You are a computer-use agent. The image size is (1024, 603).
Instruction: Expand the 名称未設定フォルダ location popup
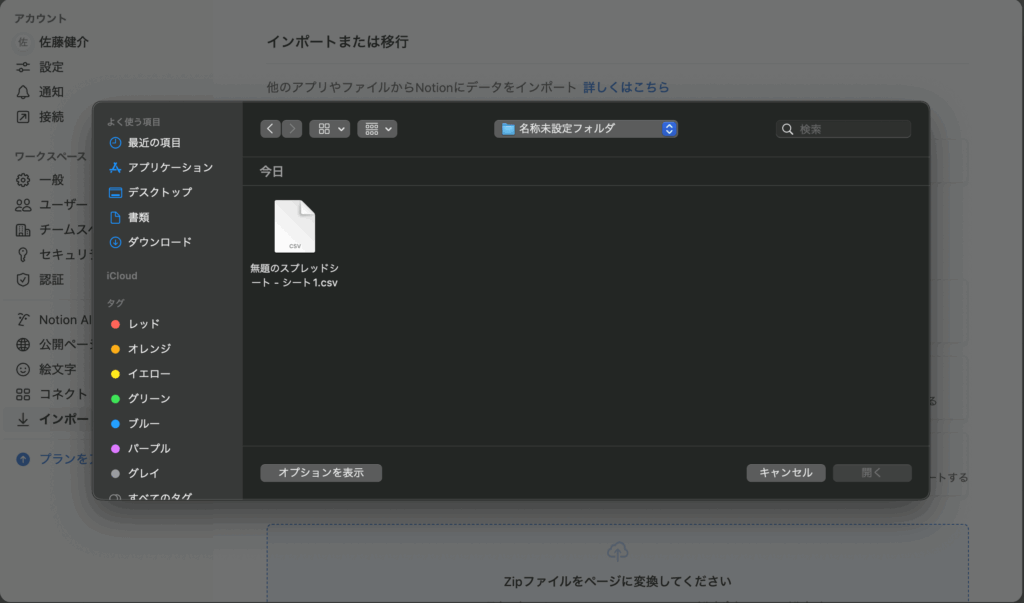pos(586,129)
